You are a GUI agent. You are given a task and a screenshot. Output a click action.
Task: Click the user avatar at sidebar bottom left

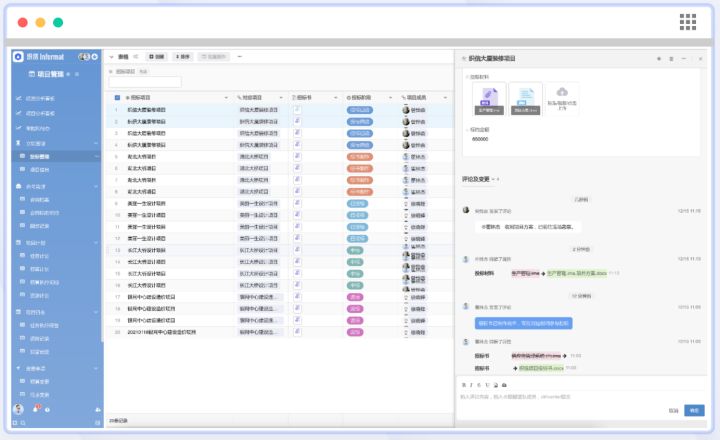[x=18, y=410]
